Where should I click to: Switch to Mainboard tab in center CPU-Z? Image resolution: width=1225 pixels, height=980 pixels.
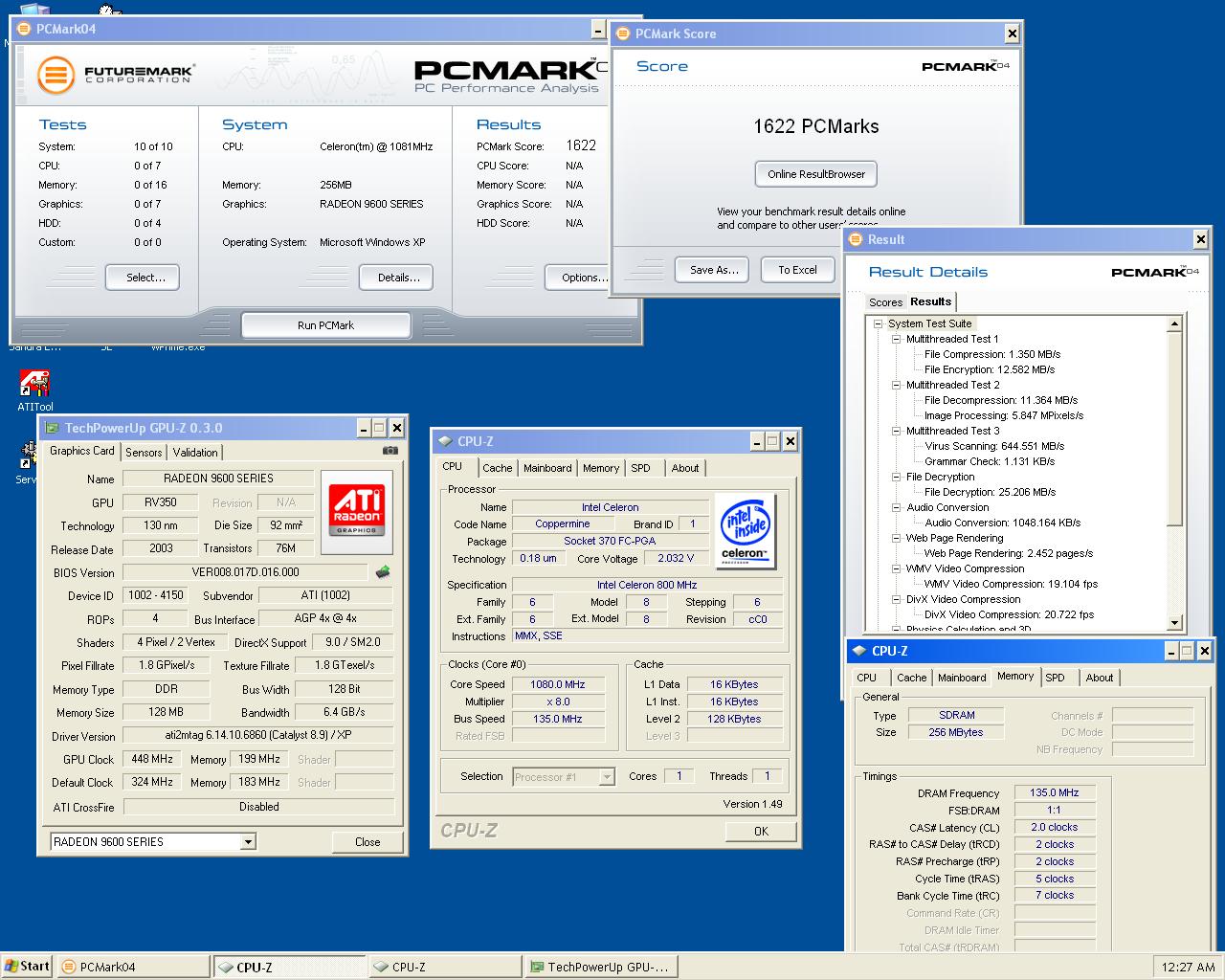tap(547, 468)
